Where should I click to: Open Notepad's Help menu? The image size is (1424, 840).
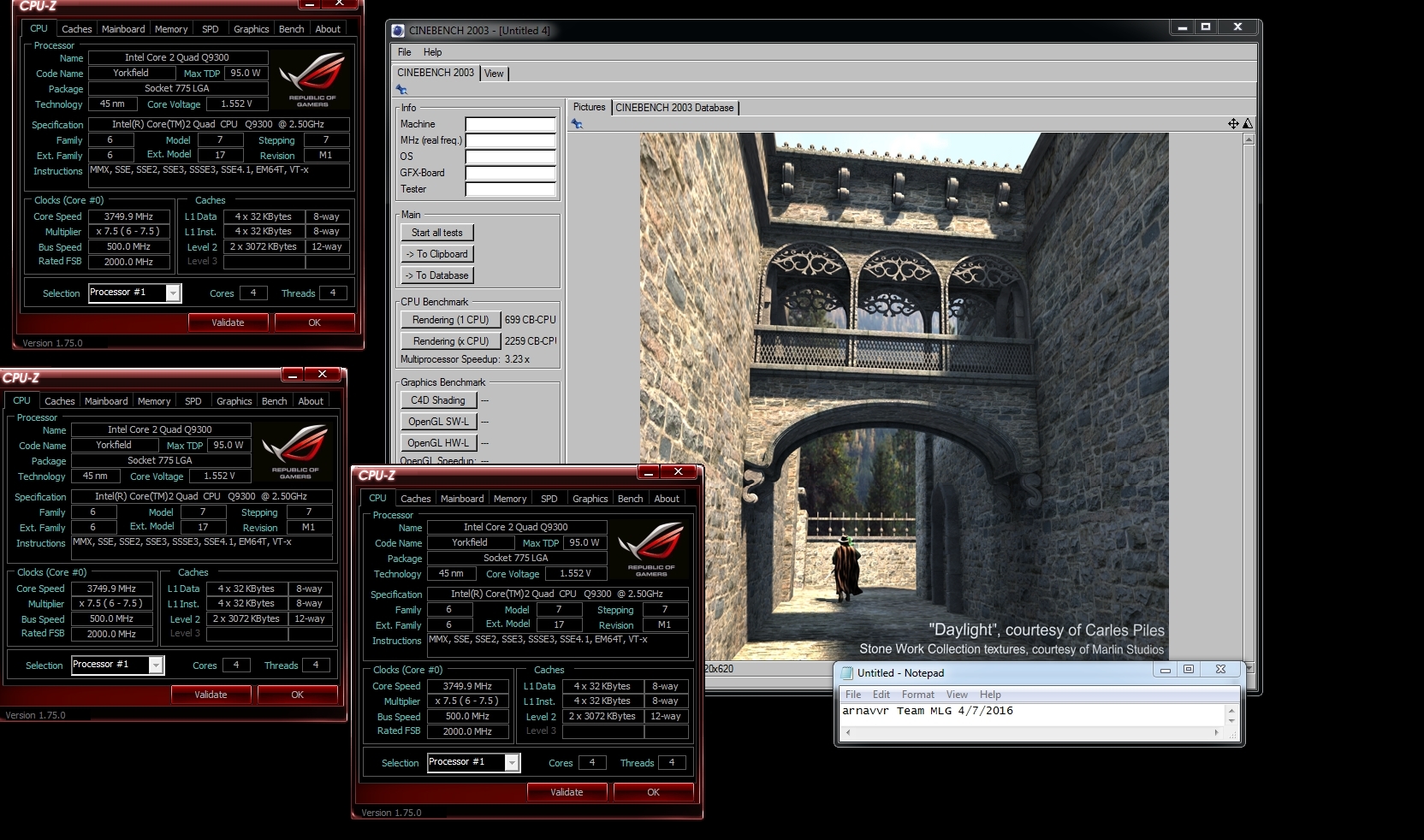[990, 695]
